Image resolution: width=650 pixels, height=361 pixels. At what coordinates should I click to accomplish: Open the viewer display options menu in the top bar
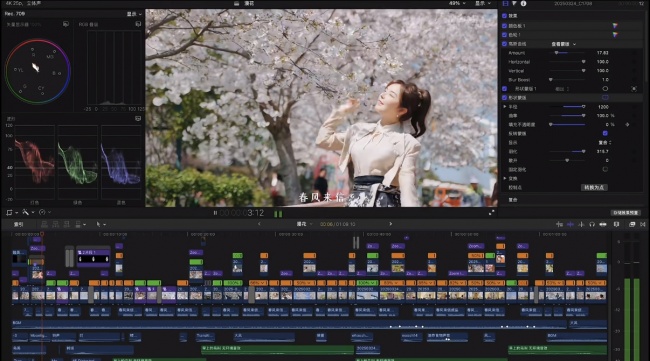[483, 3]
